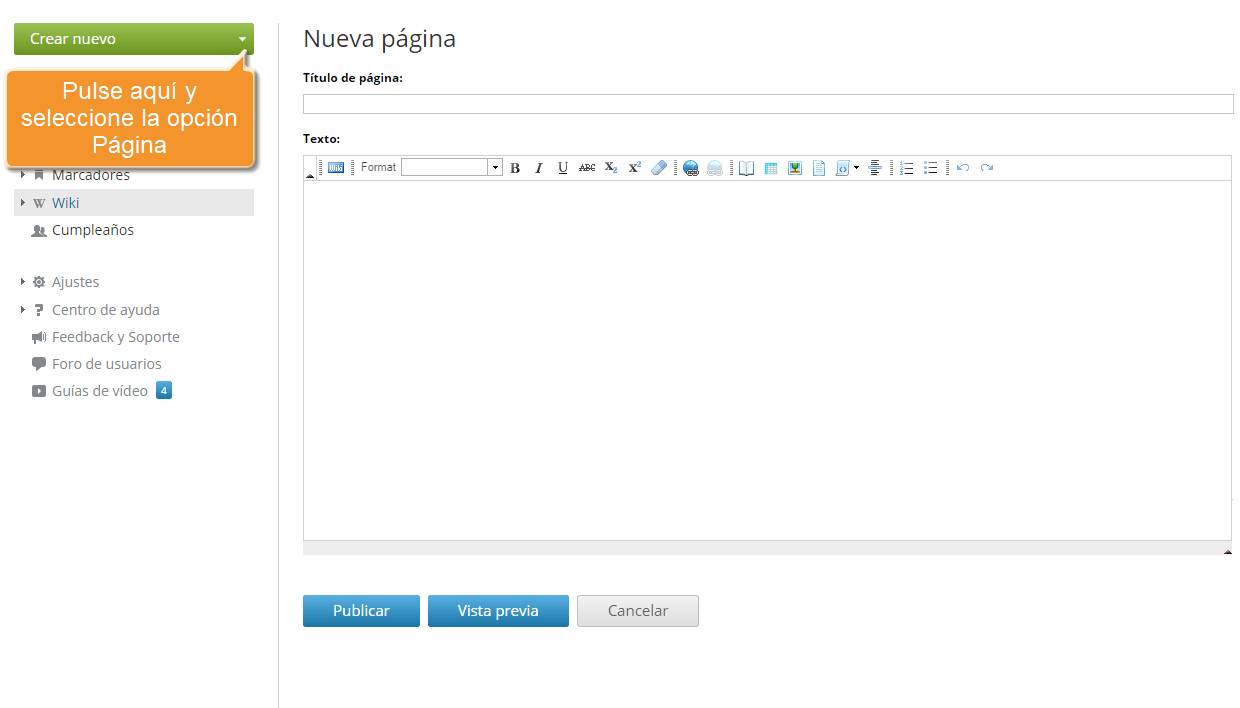1240x708 pixels.
Task: Expand the Marcadores tree item
Action: point(23,175)
